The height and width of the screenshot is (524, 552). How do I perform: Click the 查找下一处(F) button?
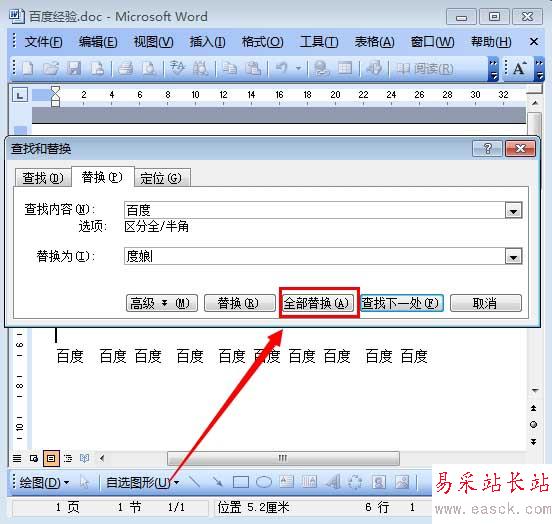(401, 303)
